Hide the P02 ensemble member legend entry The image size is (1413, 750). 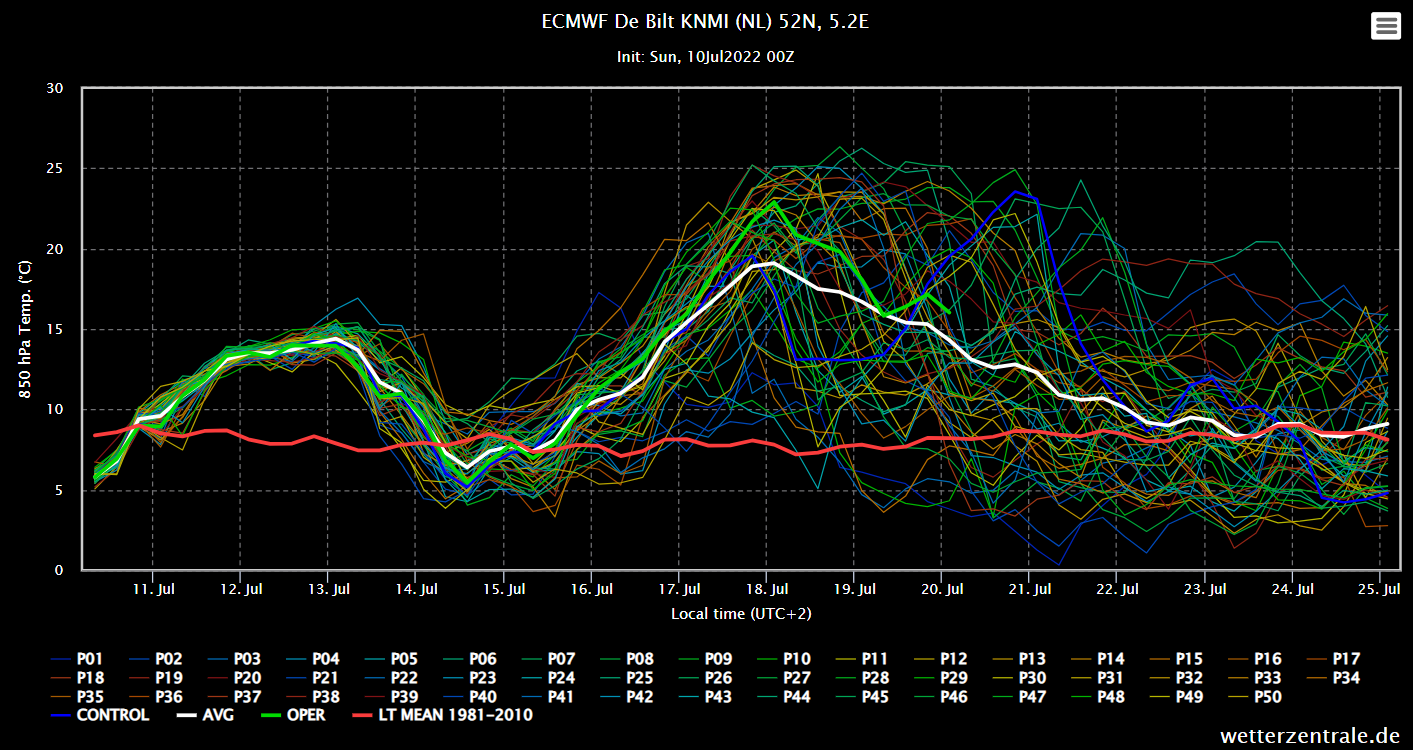point(155,659)
